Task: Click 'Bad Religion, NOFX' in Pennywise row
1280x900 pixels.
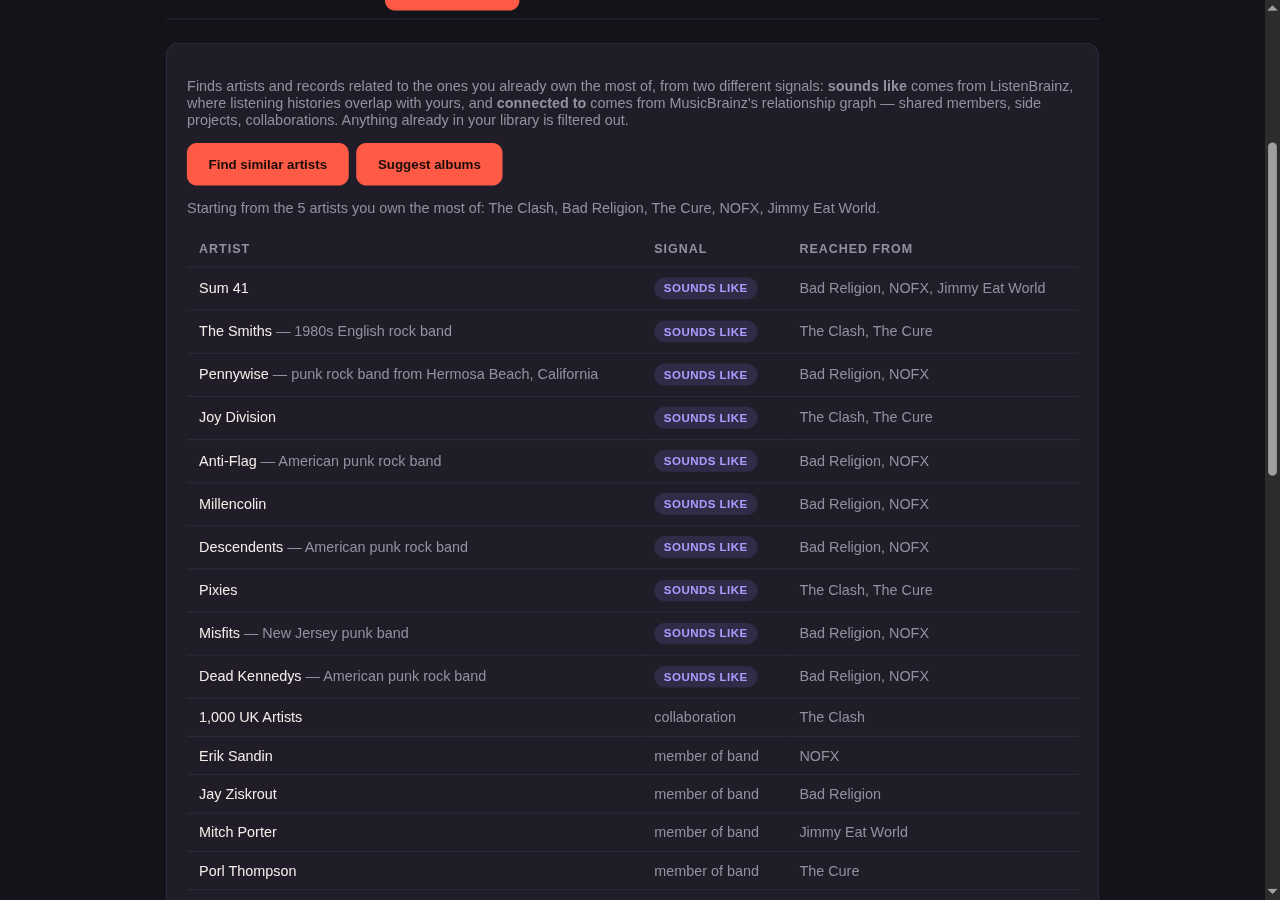Action: click(864, 374)
